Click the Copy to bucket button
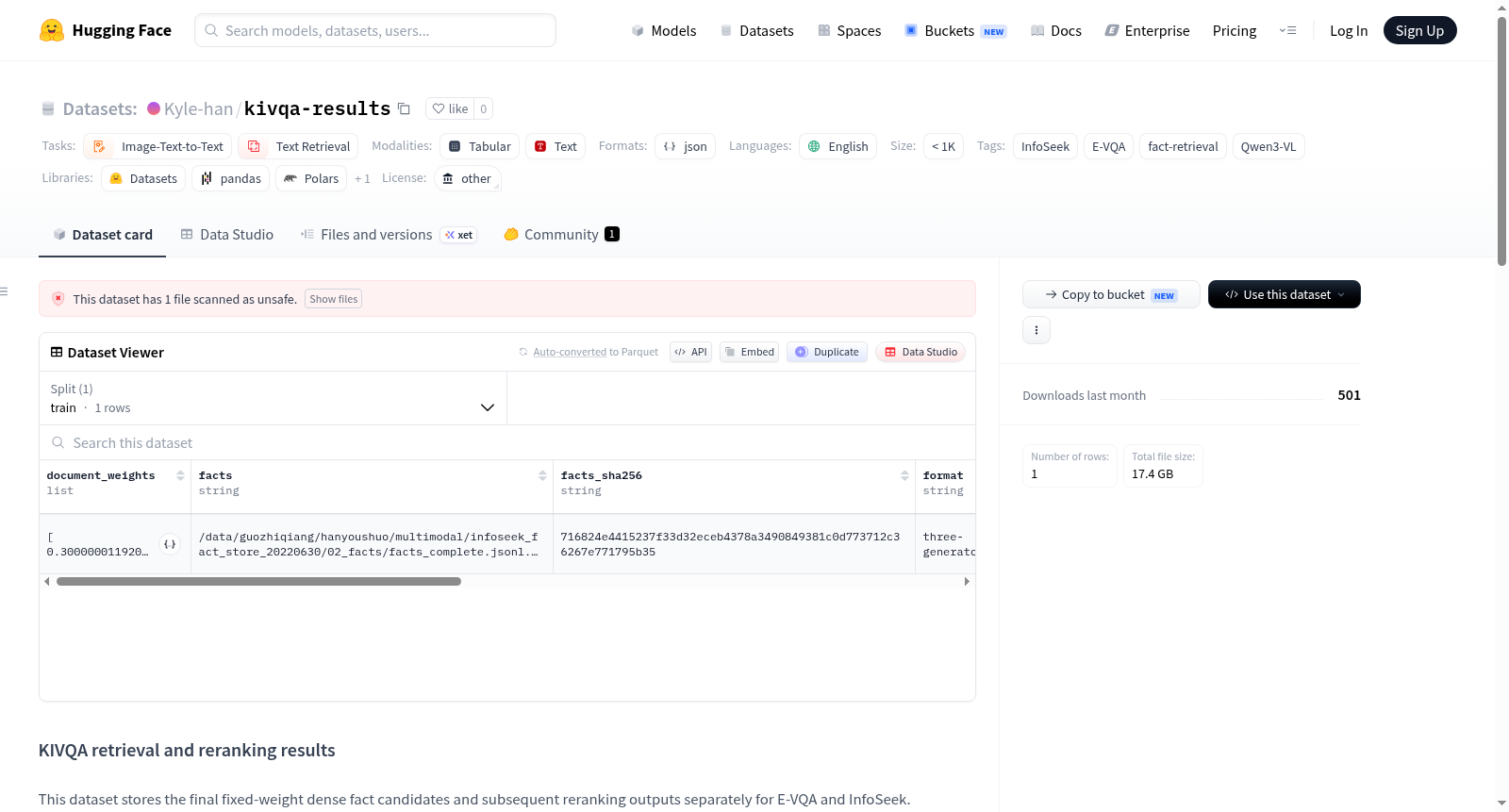 click(1111, 294)
